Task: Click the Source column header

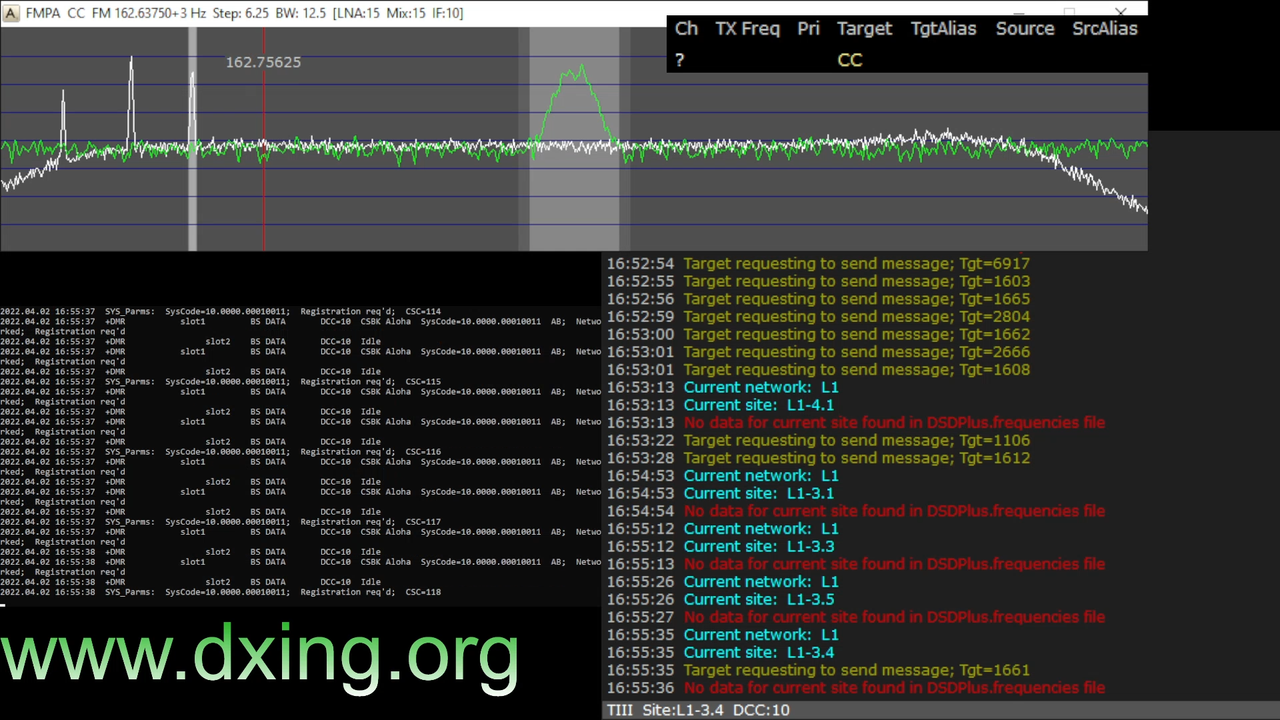Action: pos(1025,29)
